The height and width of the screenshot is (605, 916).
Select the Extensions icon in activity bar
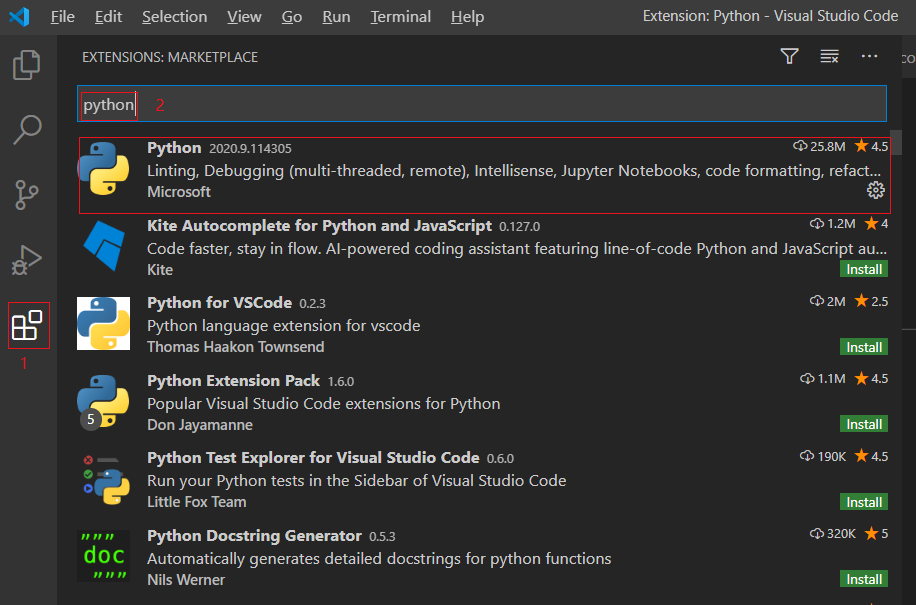pyautogui.click(x=26, y=326)
